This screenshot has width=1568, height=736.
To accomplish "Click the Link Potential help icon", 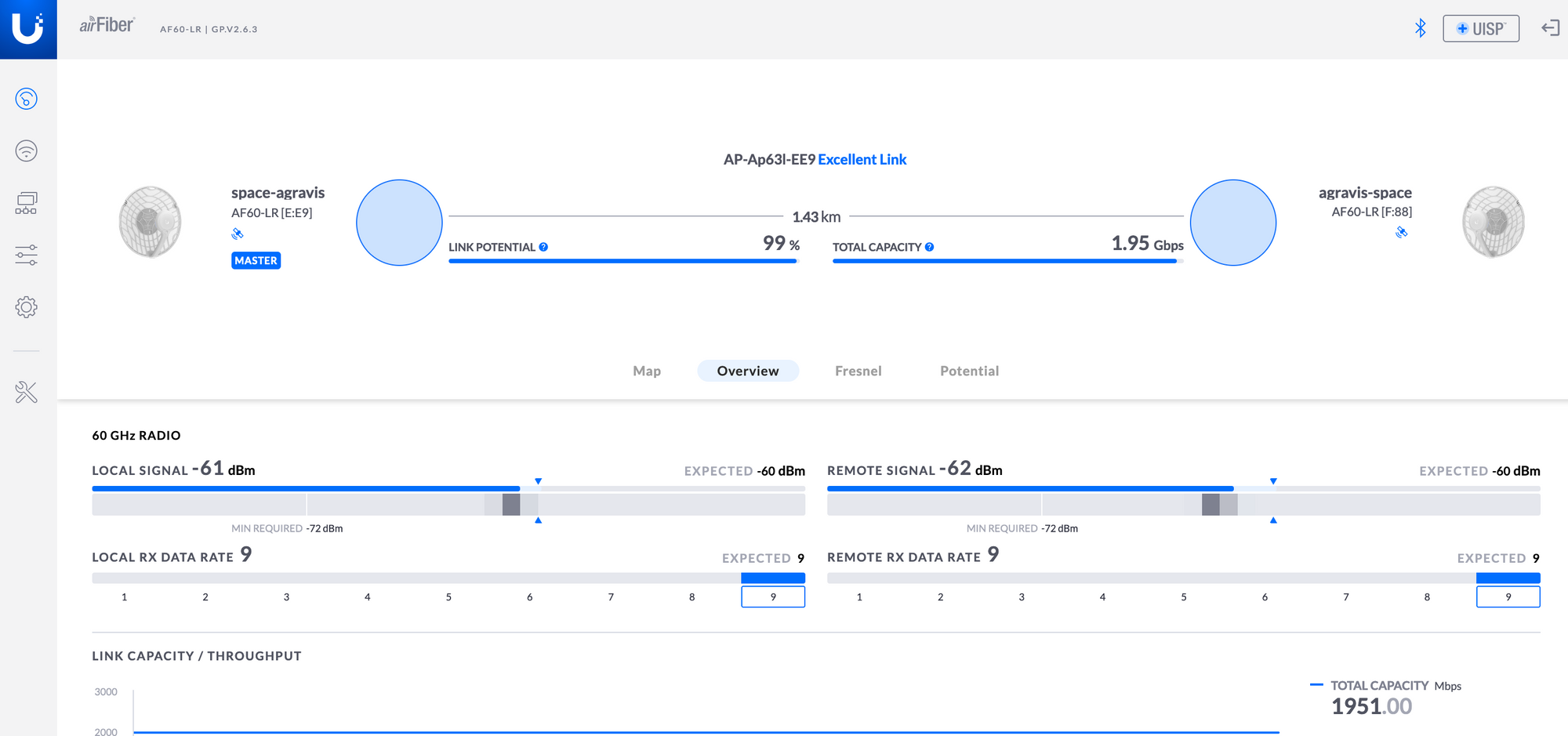I will (543, 247).
